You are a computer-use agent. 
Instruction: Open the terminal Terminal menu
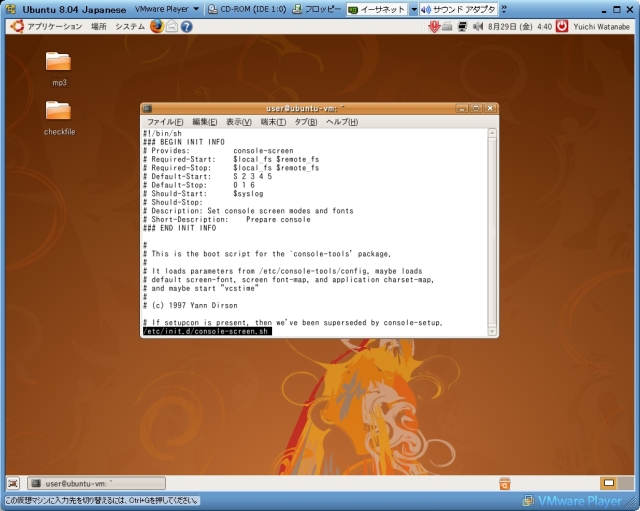[x=273, y=122]
